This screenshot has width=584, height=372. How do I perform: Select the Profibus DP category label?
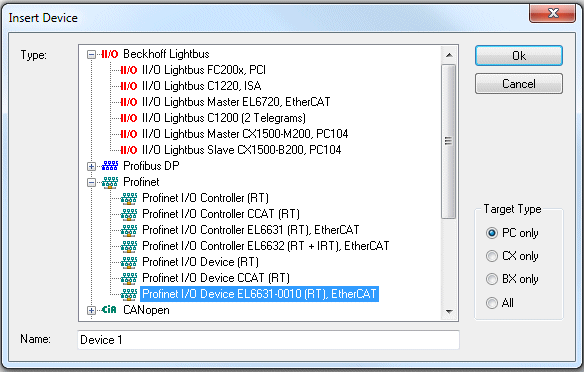coord(151,166)
